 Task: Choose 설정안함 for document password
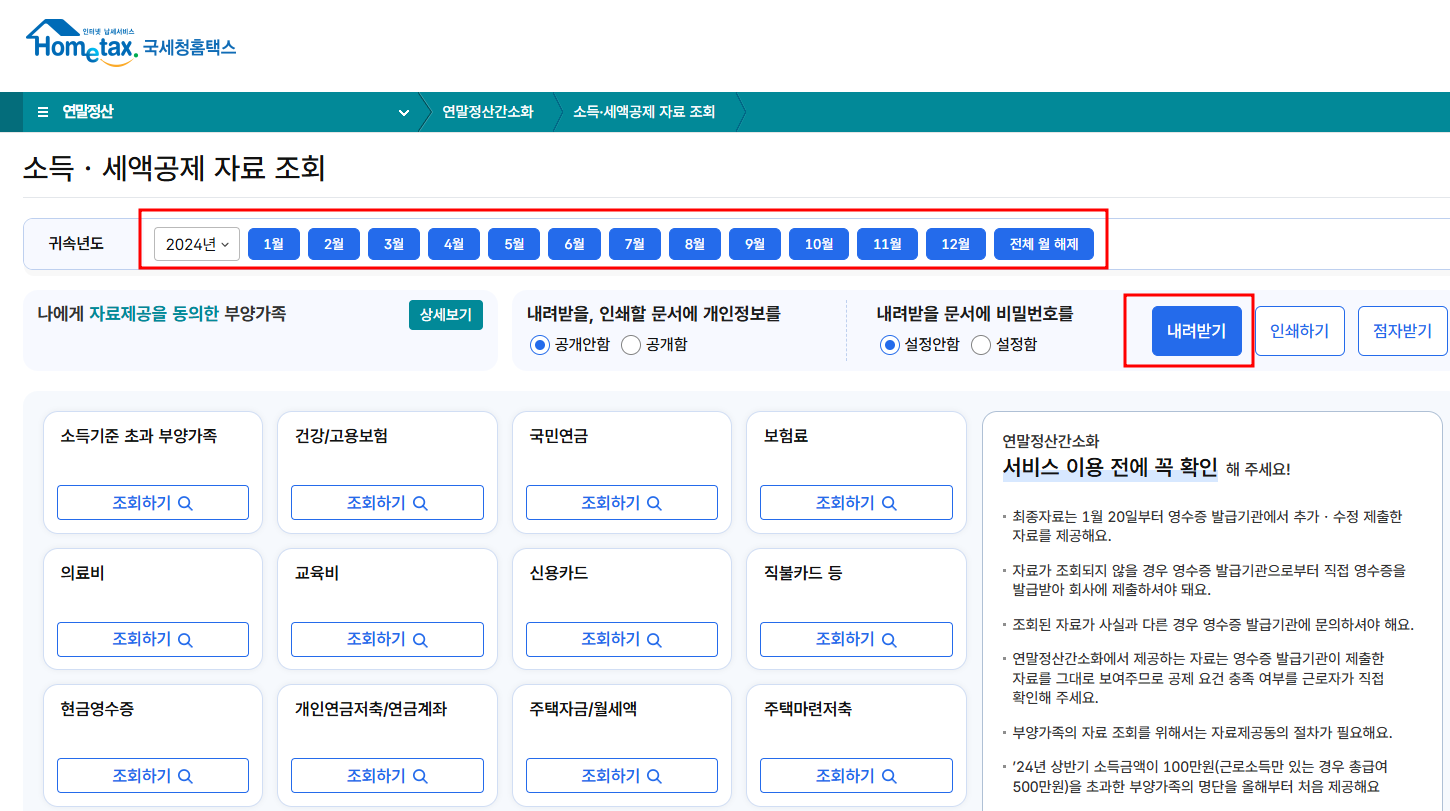coord(920,344)
